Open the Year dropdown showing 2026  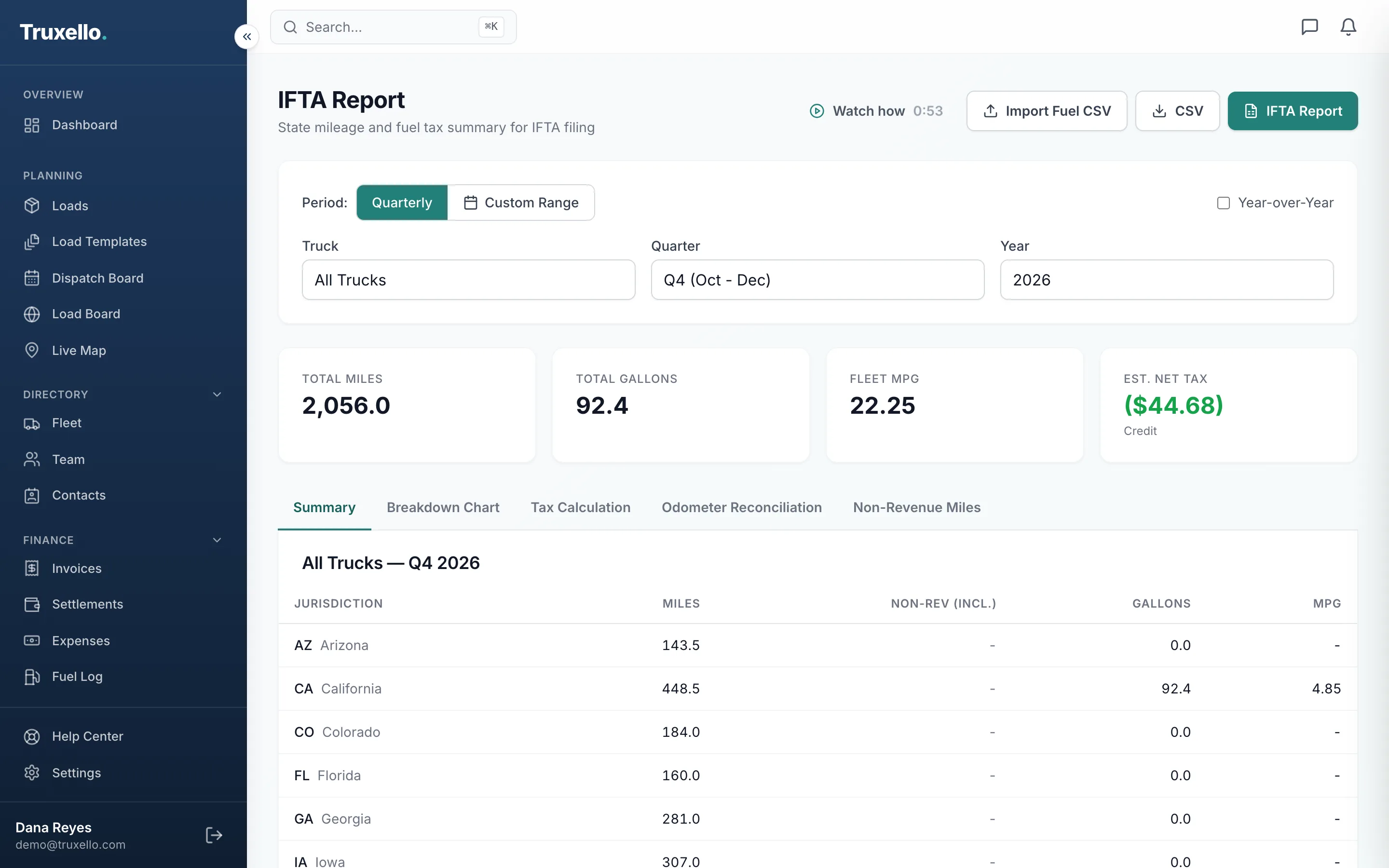pyautogui.click(x=1166, y=280)
